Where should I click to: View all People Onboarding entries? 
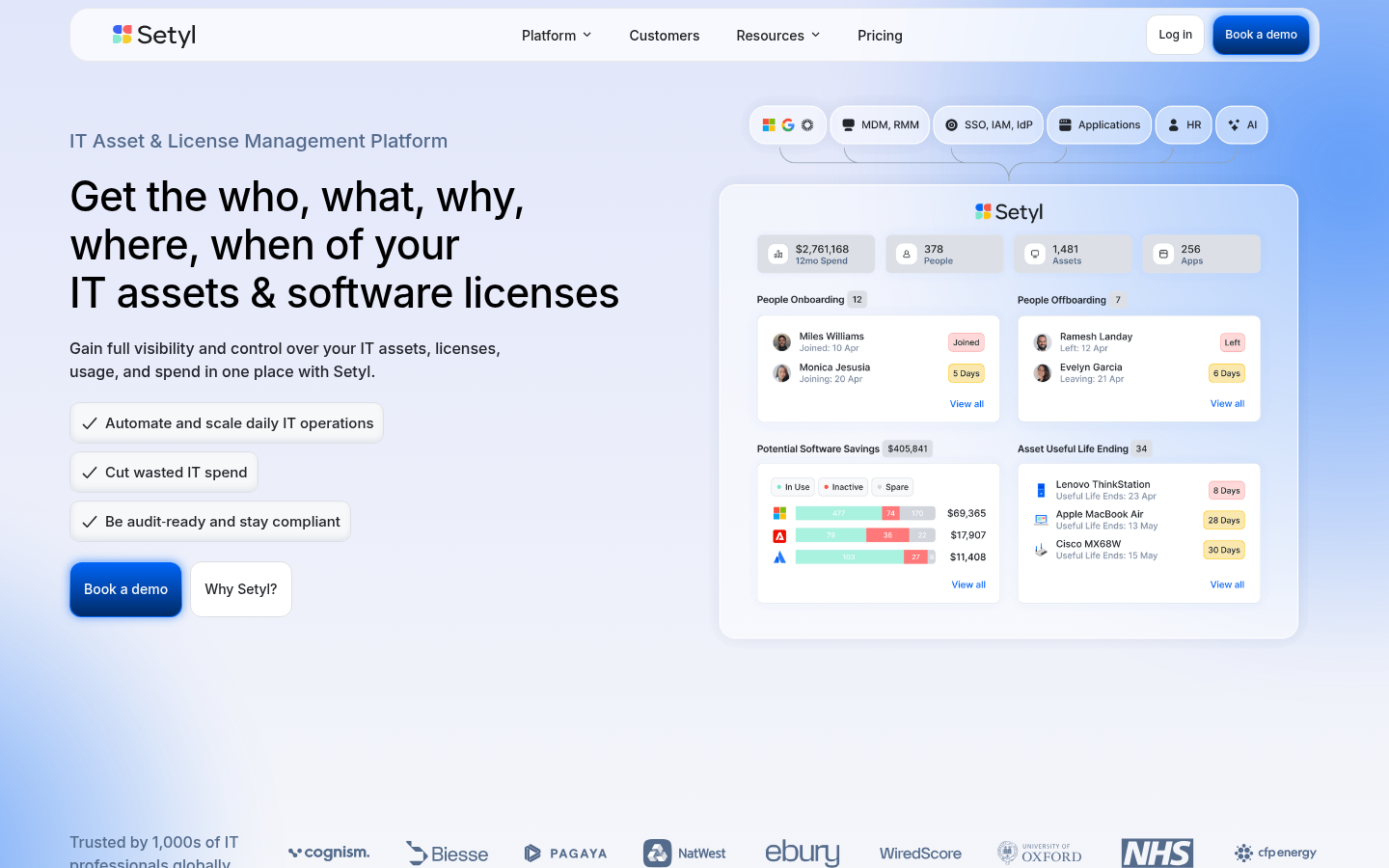[967, 404]
